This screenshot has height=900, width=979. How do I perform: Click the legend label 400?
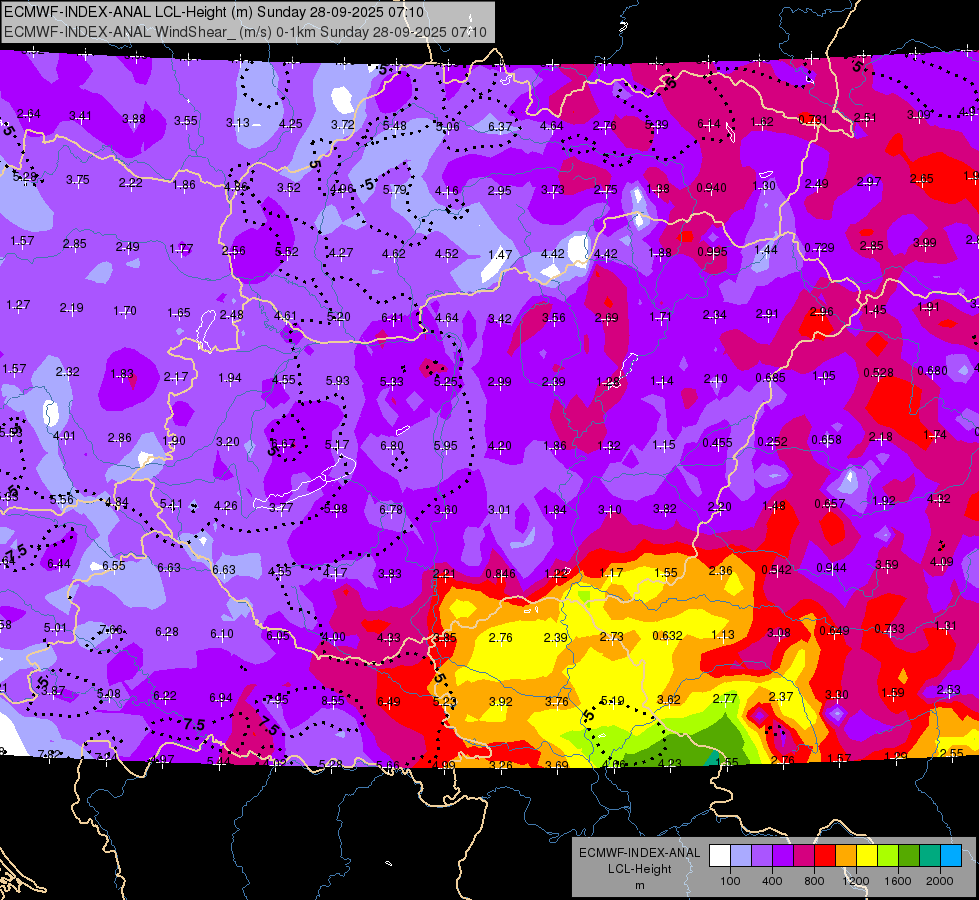click(x=772, y=881)
